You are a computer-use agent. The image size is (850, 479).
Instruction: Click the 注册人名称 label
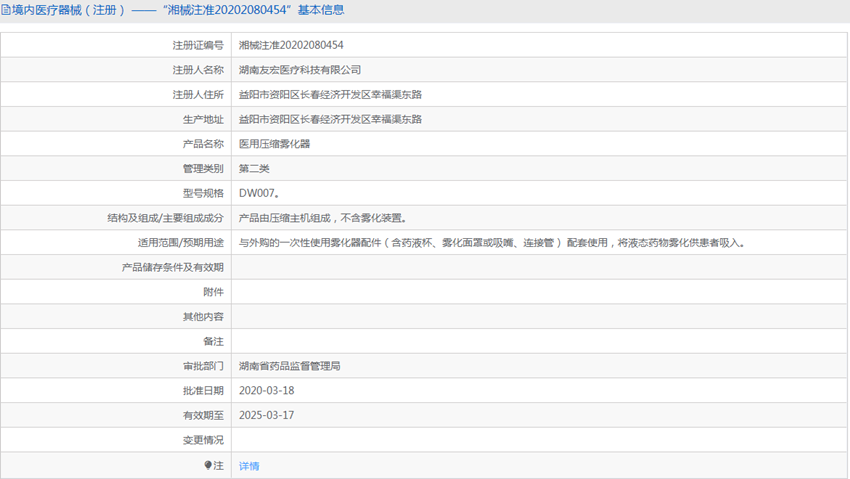(198, 70)
